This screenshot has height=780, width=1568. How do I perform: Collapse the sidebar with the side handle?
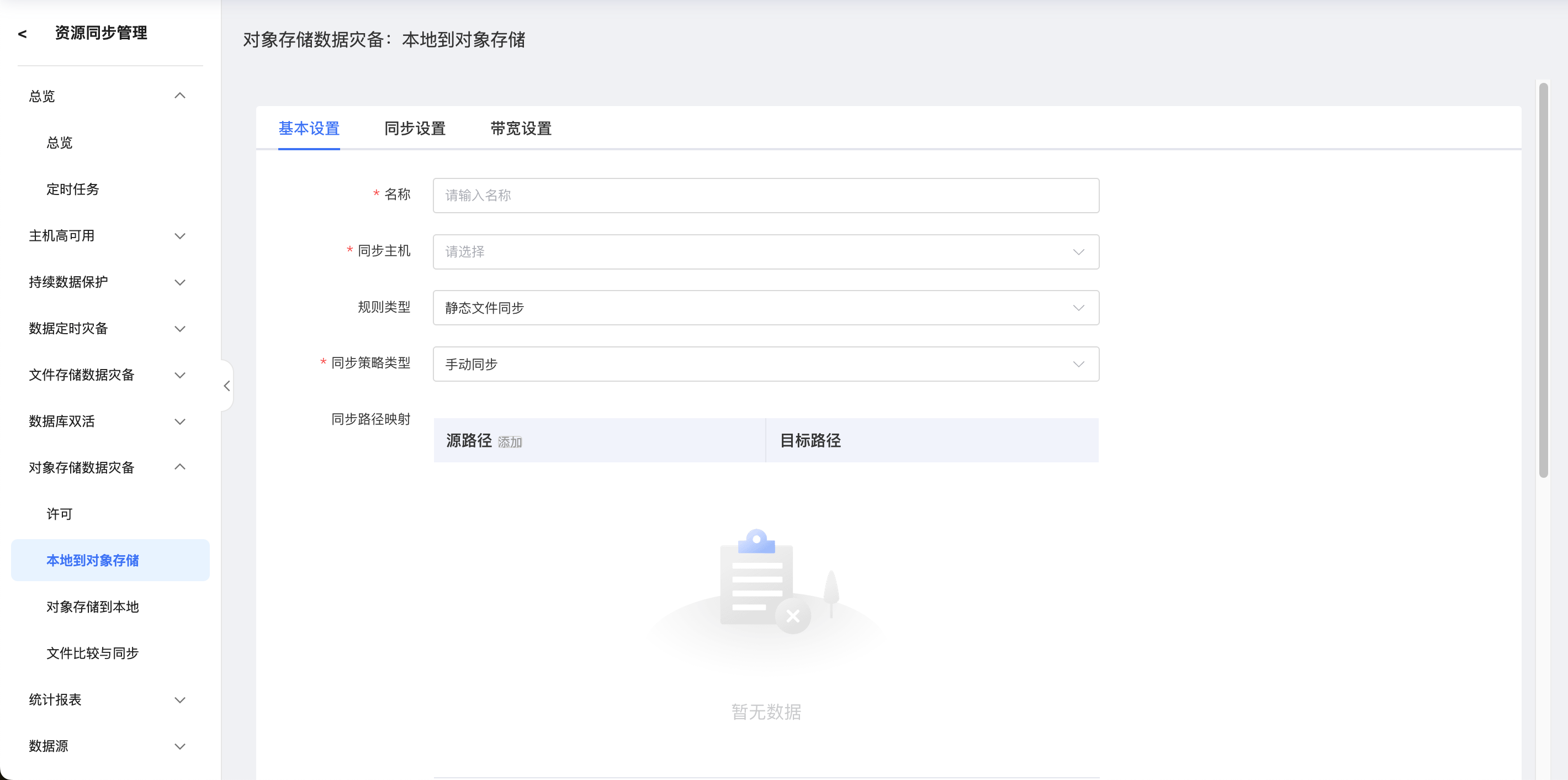coord(226,386)
